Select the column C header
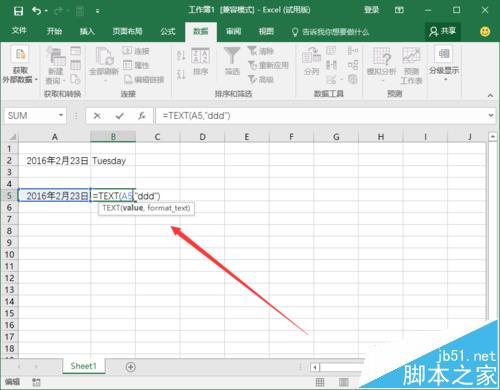500x390 pixels. 157,136
